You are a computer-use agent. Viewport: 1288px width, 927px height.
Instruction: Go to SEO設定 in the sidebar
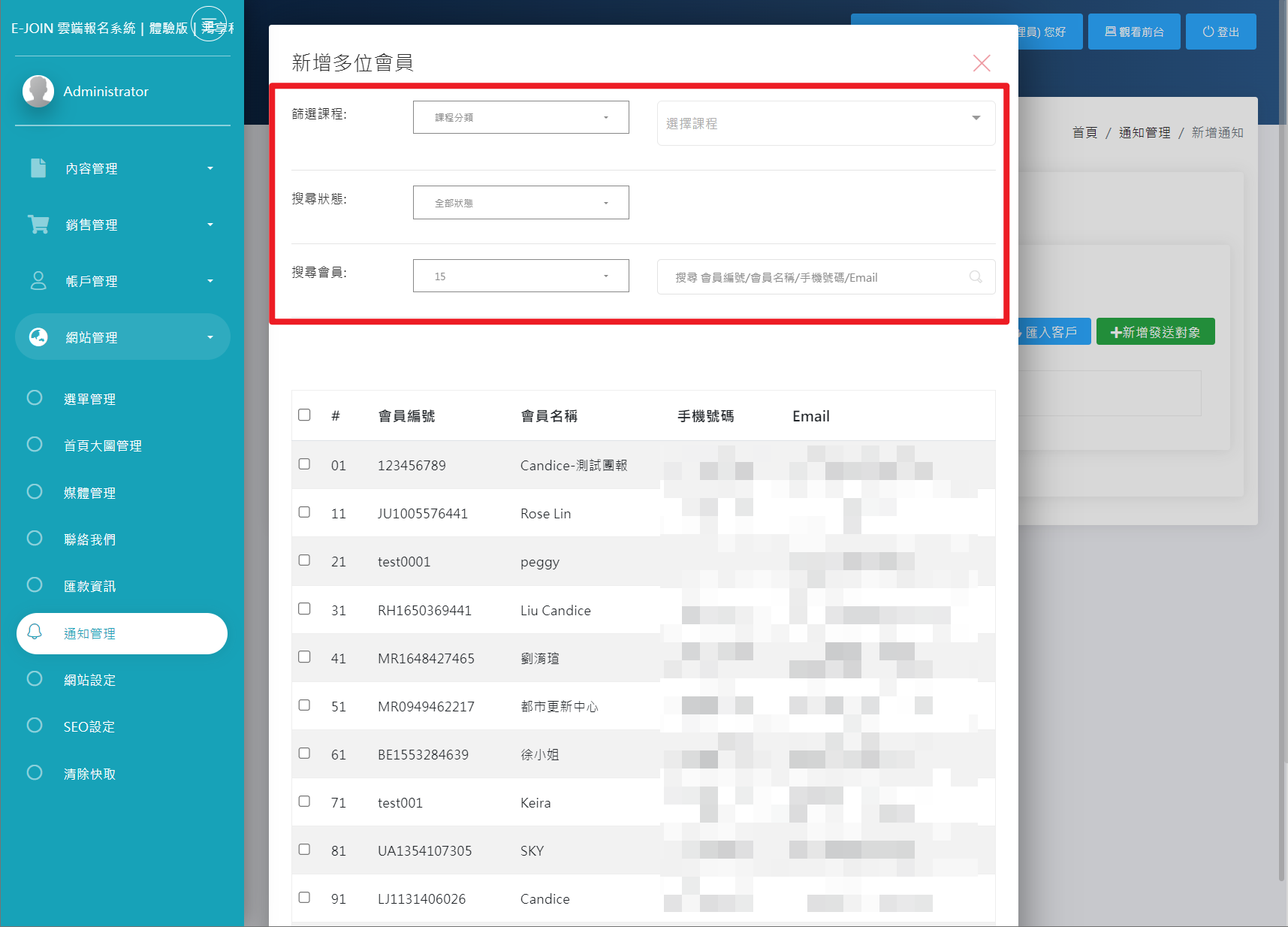pyautogui.click(x=89, y=726)
